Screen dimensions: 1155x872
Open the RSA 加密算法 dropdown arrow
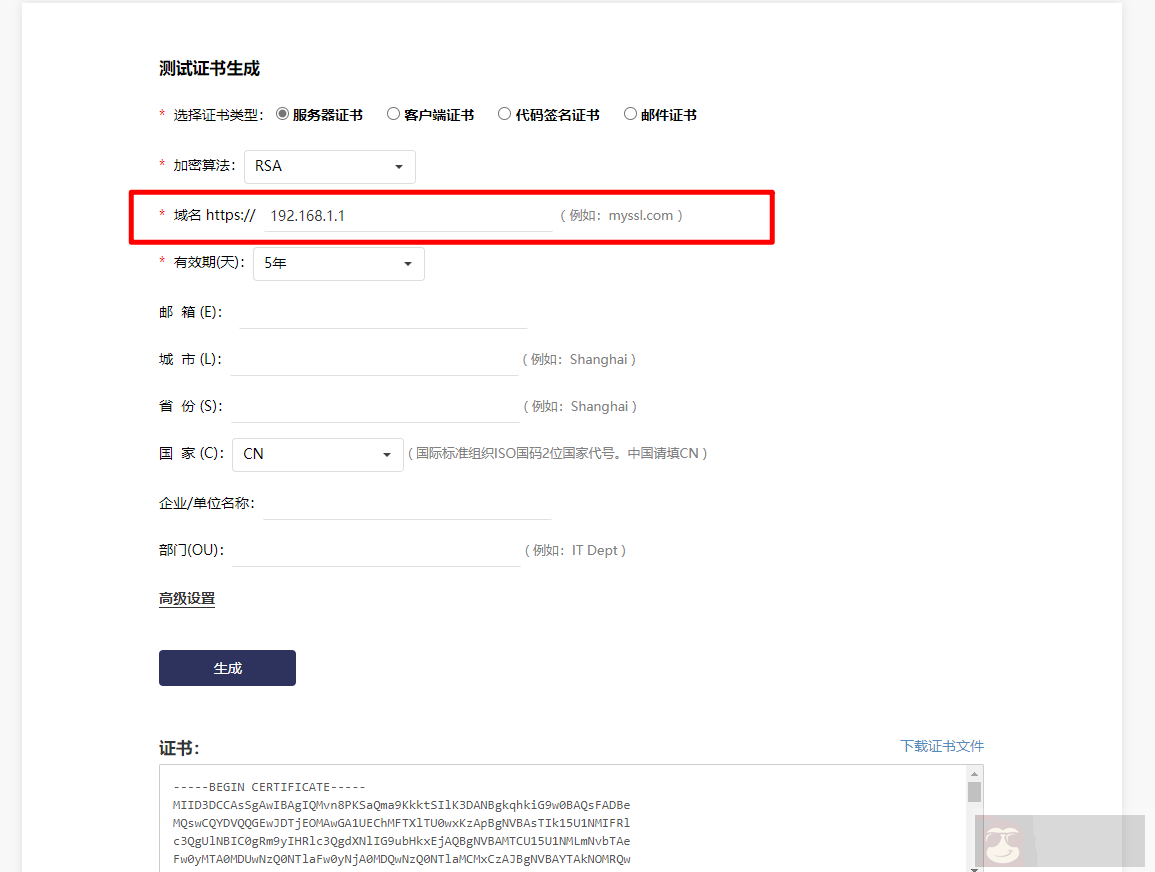(399, 166)
